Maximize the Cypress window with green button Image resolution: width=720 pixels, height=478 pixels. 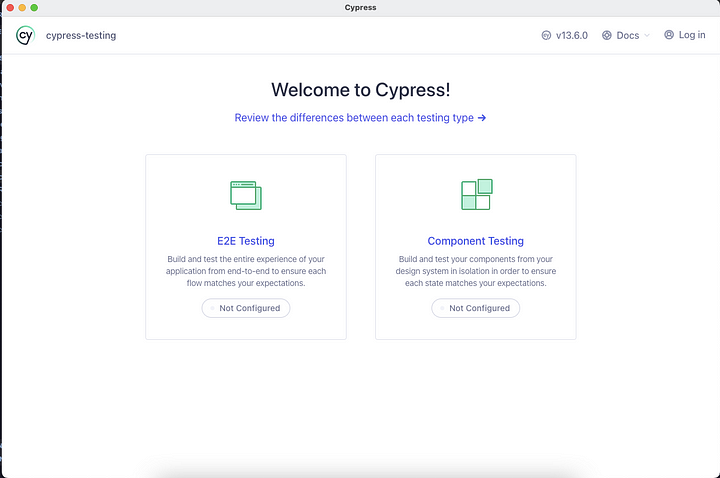coord(34,8)
